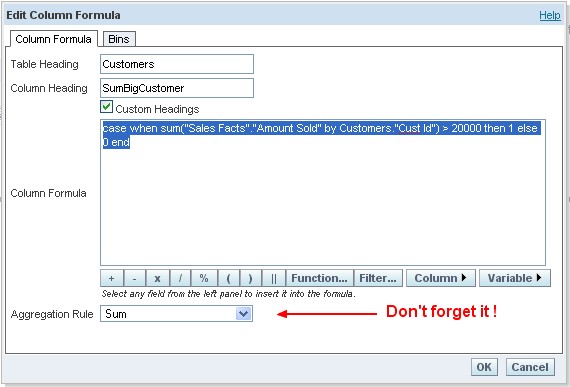Insert the percent operator
This screenshot has height=387, width=570.
pyautogui.click(x=204, y=278)
